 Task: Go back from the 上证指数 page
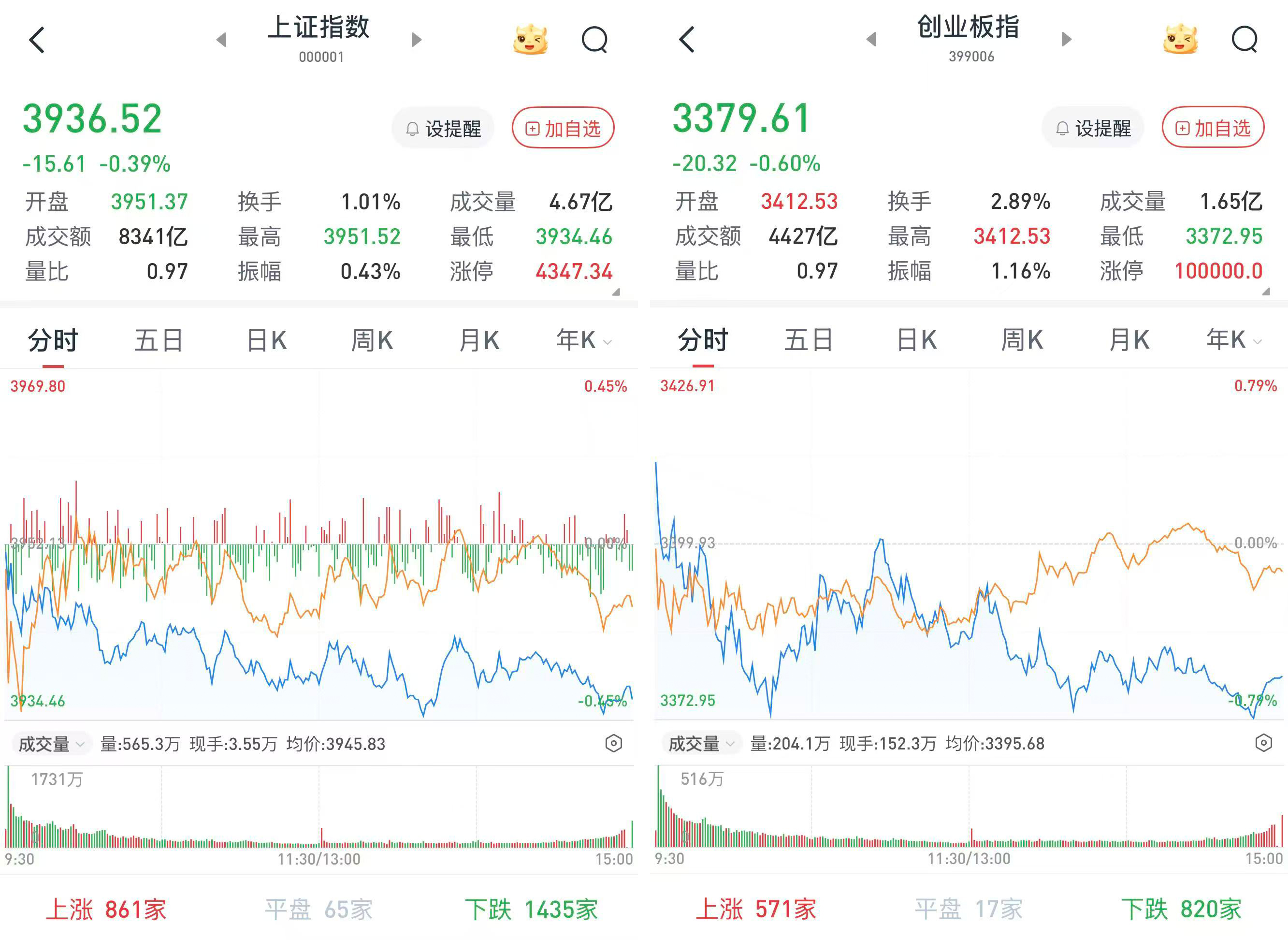[37, 40]
